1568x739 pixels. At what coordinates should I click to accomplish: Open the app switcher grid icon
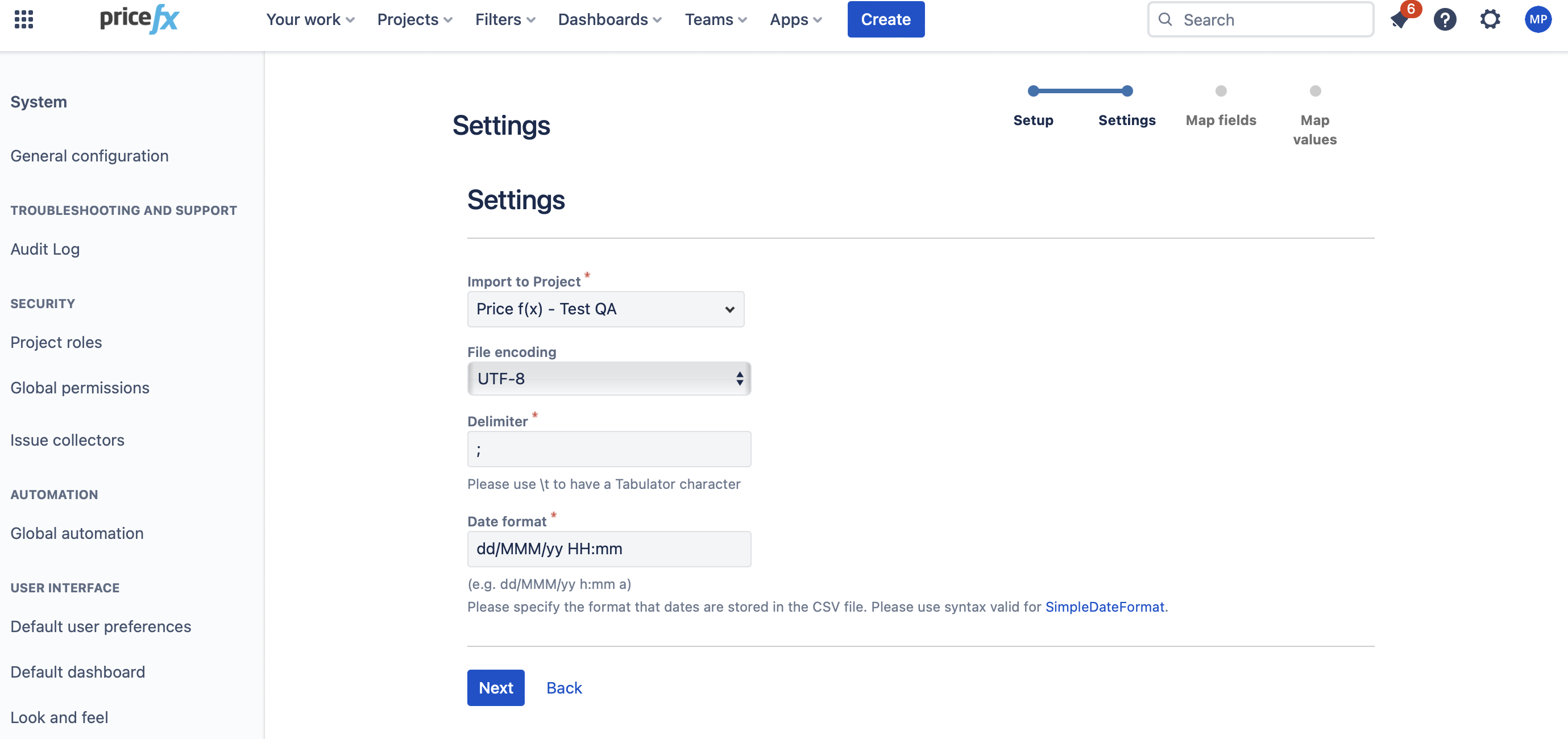(x=24, y=19)
